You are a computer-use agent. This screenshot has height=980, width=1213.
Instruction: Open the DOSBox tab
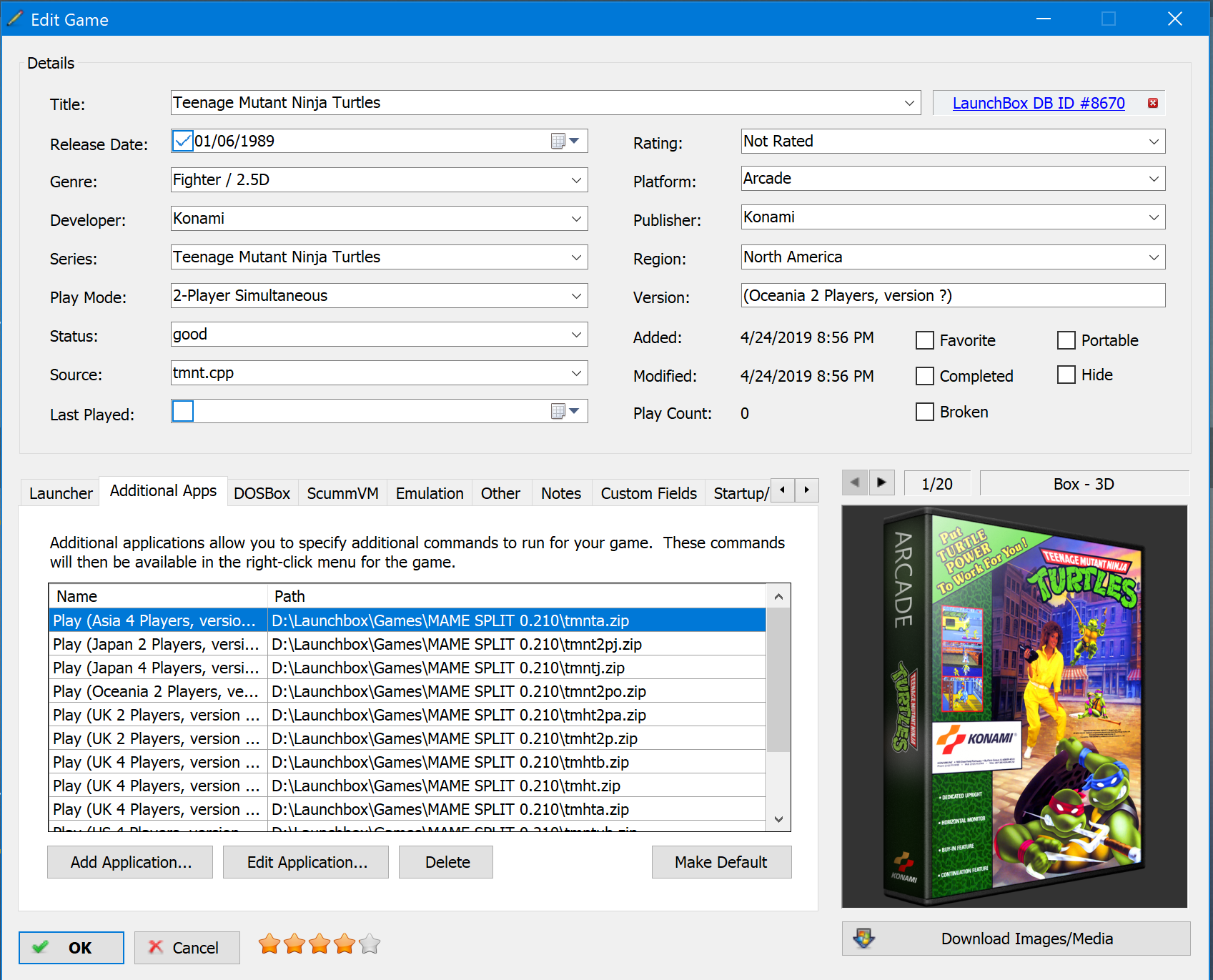point(262,493)
